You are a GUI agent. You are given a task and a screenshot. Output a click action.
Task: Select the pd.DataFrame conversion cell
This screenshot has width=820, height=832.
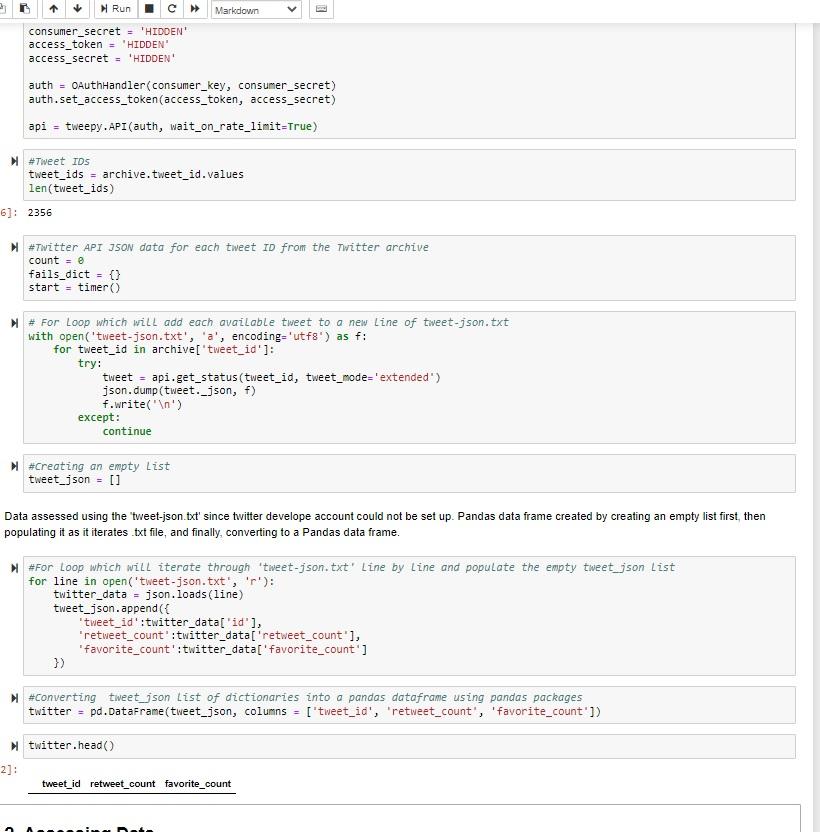300,711
